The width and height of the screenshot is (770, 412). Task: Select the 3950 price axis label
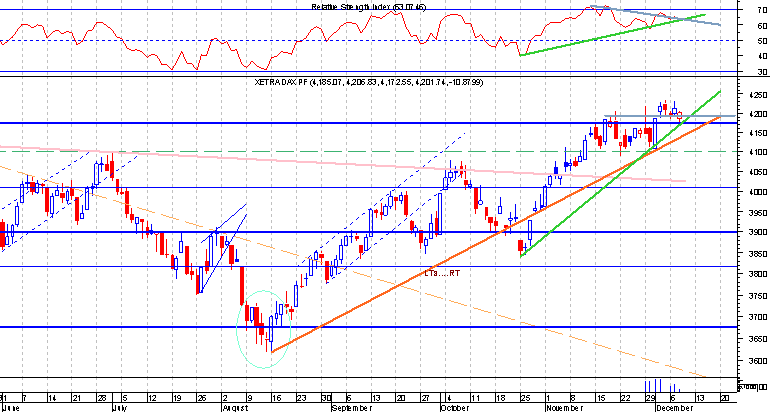pyautogui.click(x=759, y=213)
